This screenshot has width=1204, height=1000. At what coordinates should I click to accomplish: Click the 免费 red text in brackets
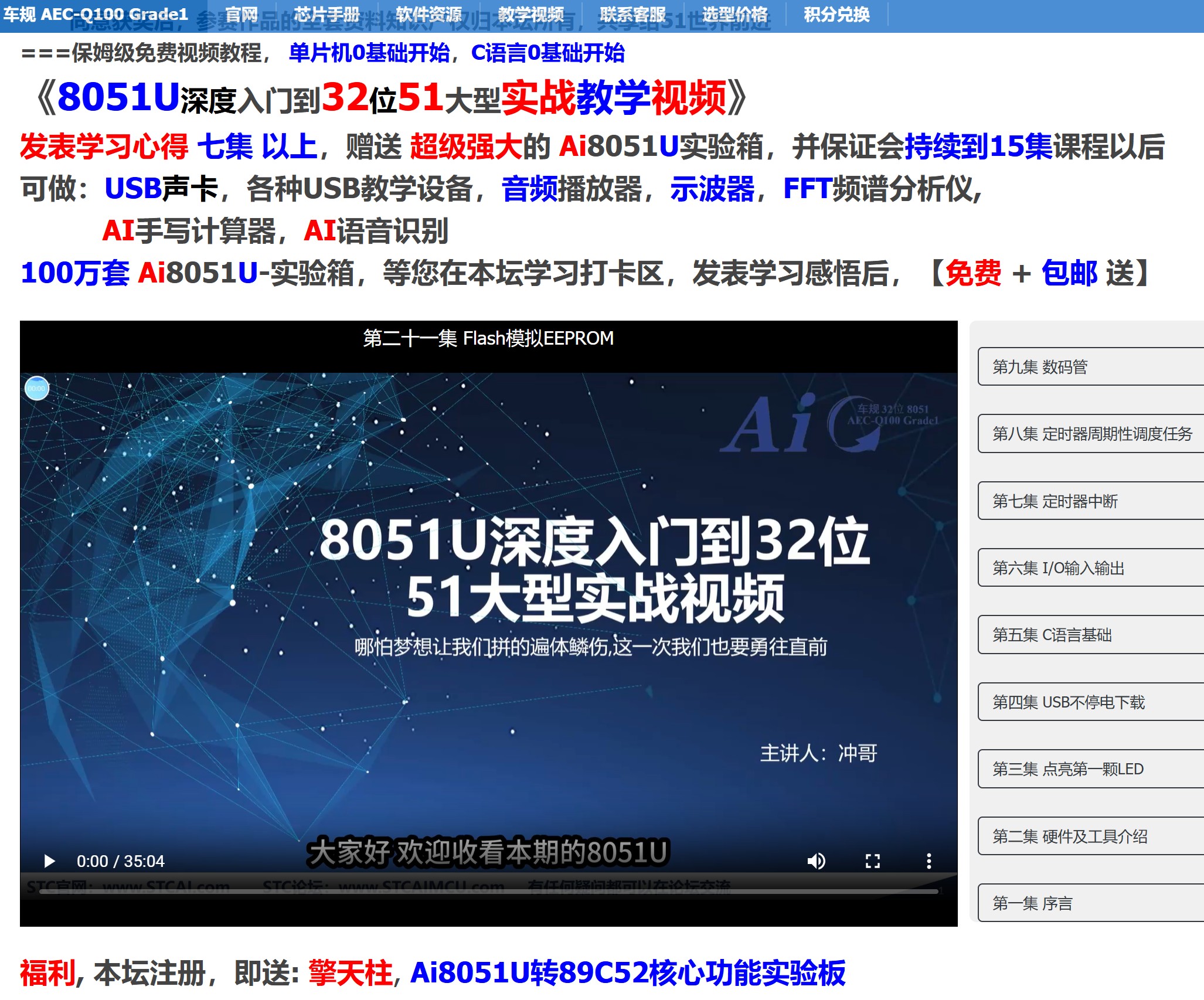click(973, 273)
